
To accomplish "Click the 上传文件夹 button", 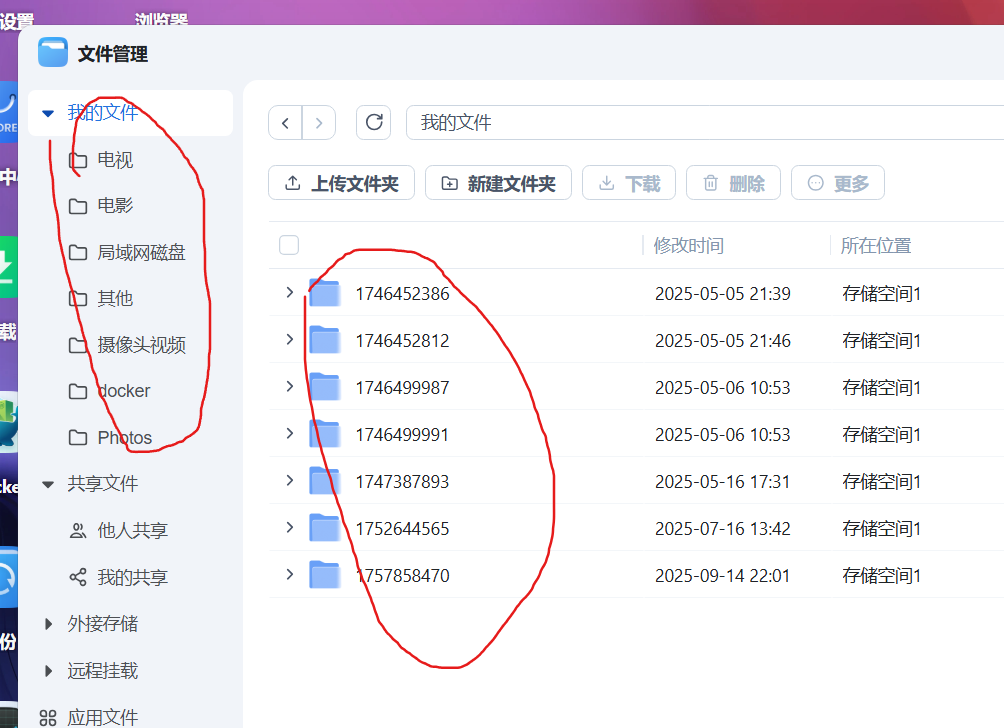I will click(341, 183).
